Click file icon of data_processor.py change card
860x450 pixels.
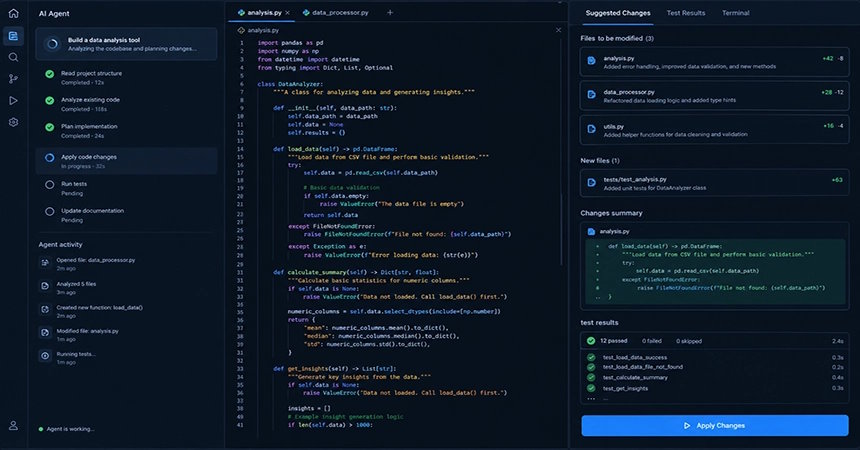click(591, 95)
